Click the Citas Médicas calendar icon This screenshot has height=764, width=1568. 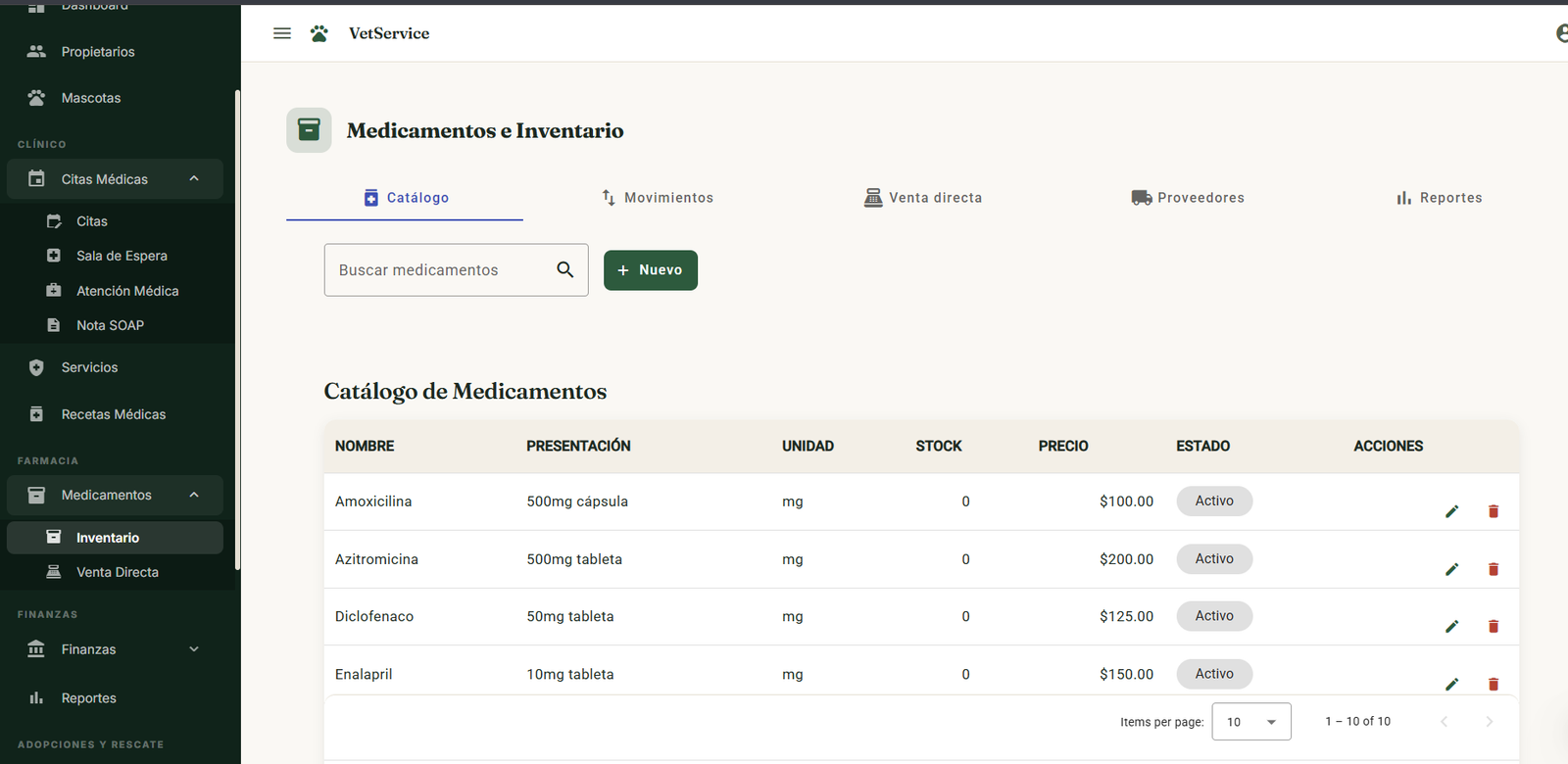coord(36,179)
